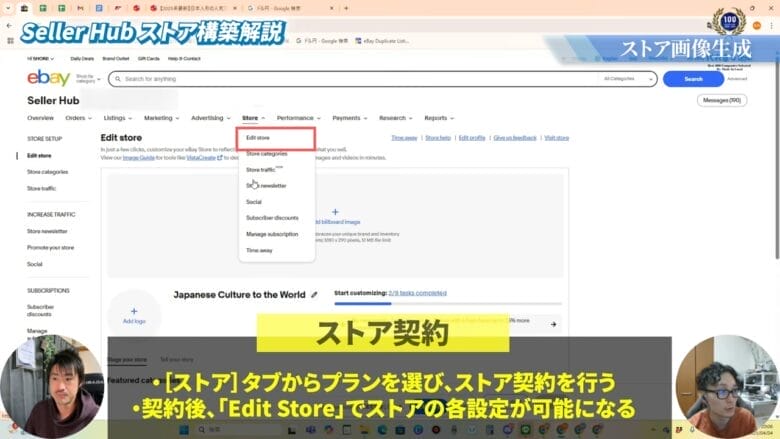Expand the Reports menu
The width and height of the screenshot is (780, 439).
(x=439, y=118)
